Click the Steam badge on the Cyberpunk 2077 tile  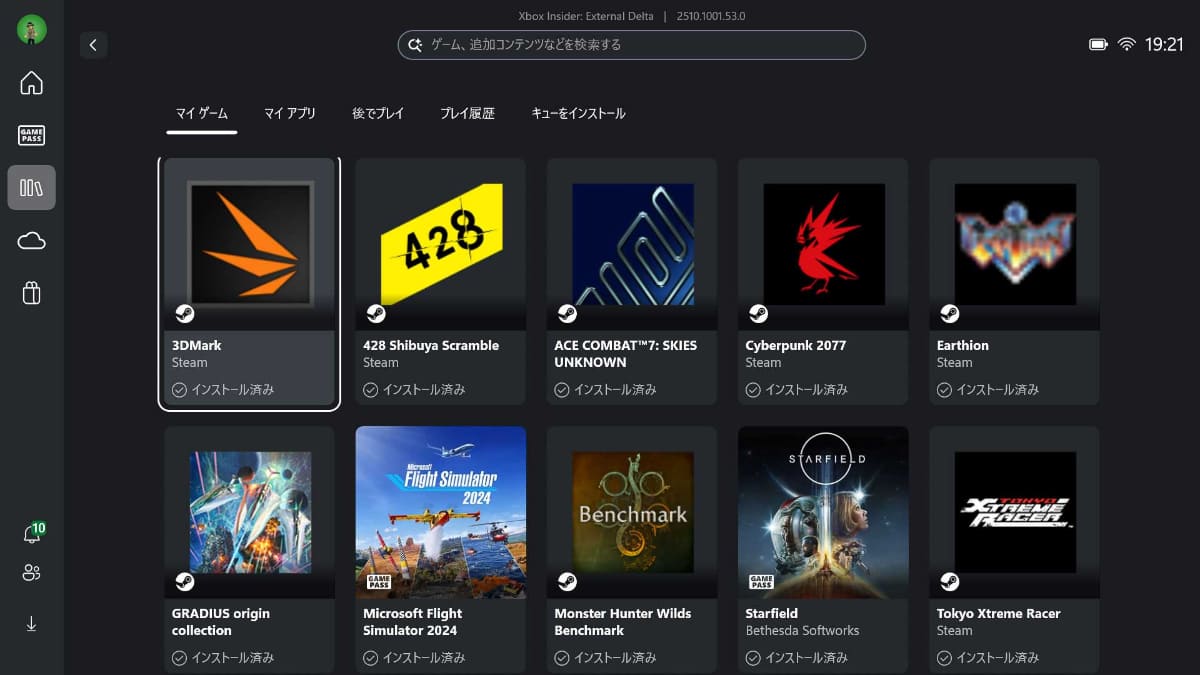pyautogui.click(x=758, y=313)
